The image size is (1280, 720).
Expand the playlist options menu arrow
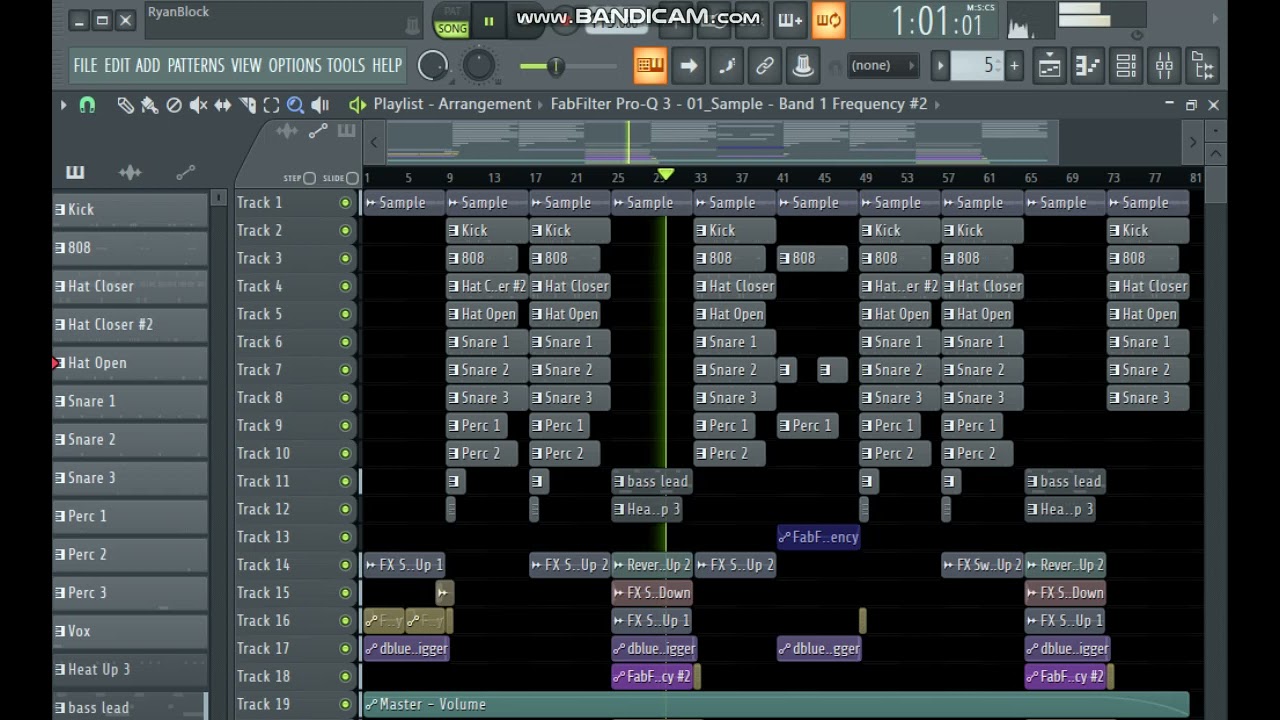63,104
